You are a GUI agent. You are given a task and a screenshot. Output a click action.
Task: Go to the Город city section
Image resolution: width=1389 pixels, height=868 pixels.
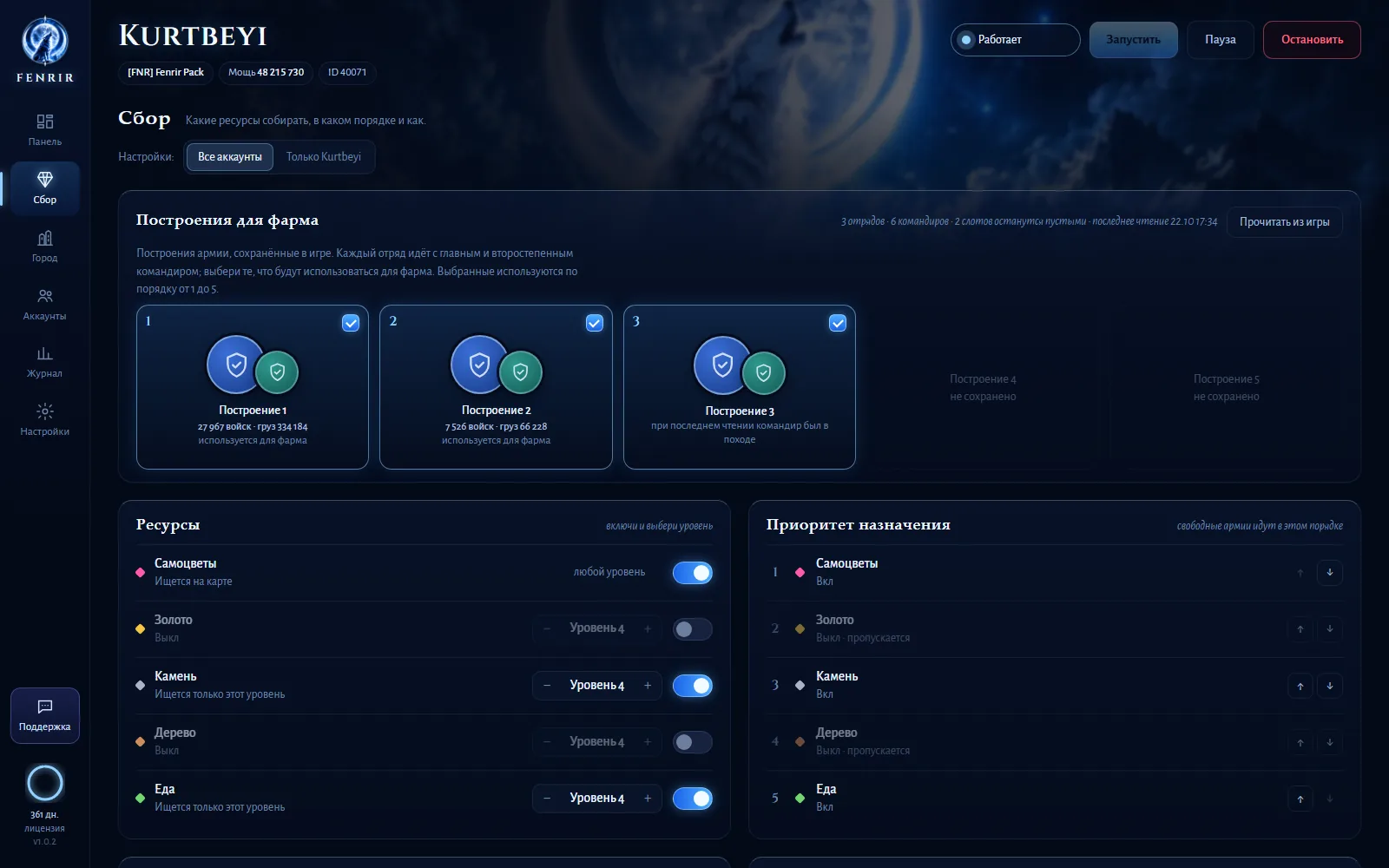click(x=45, y=246)
